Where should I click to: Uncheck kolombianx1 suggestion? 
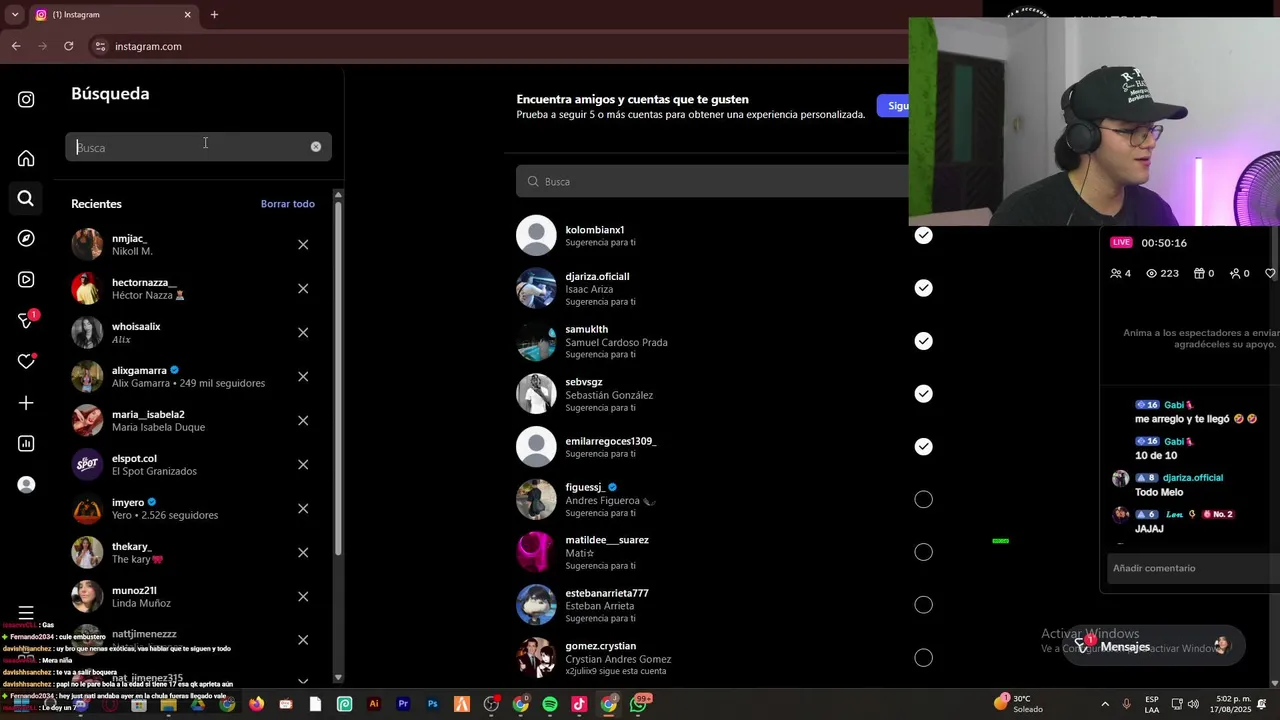[923, 235]
